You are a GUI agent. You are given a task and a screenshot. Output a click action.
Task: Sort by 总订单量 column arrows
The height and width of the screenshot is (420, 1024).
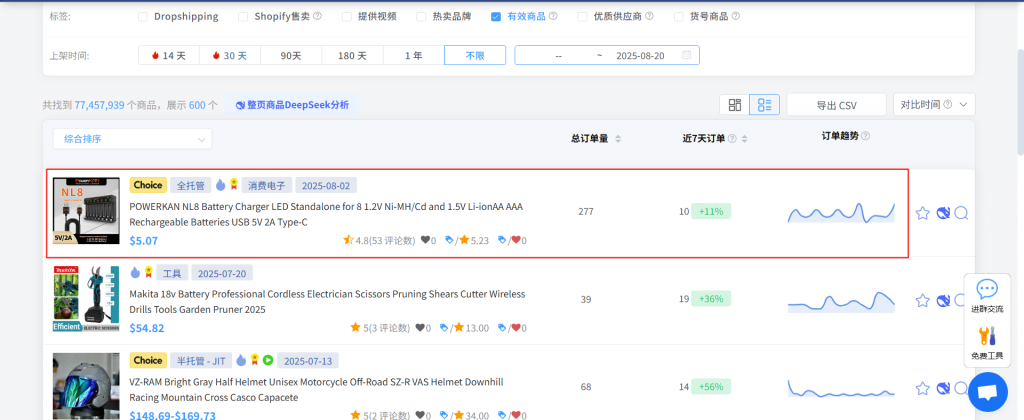pyautogui.click(x=618, y=139)
